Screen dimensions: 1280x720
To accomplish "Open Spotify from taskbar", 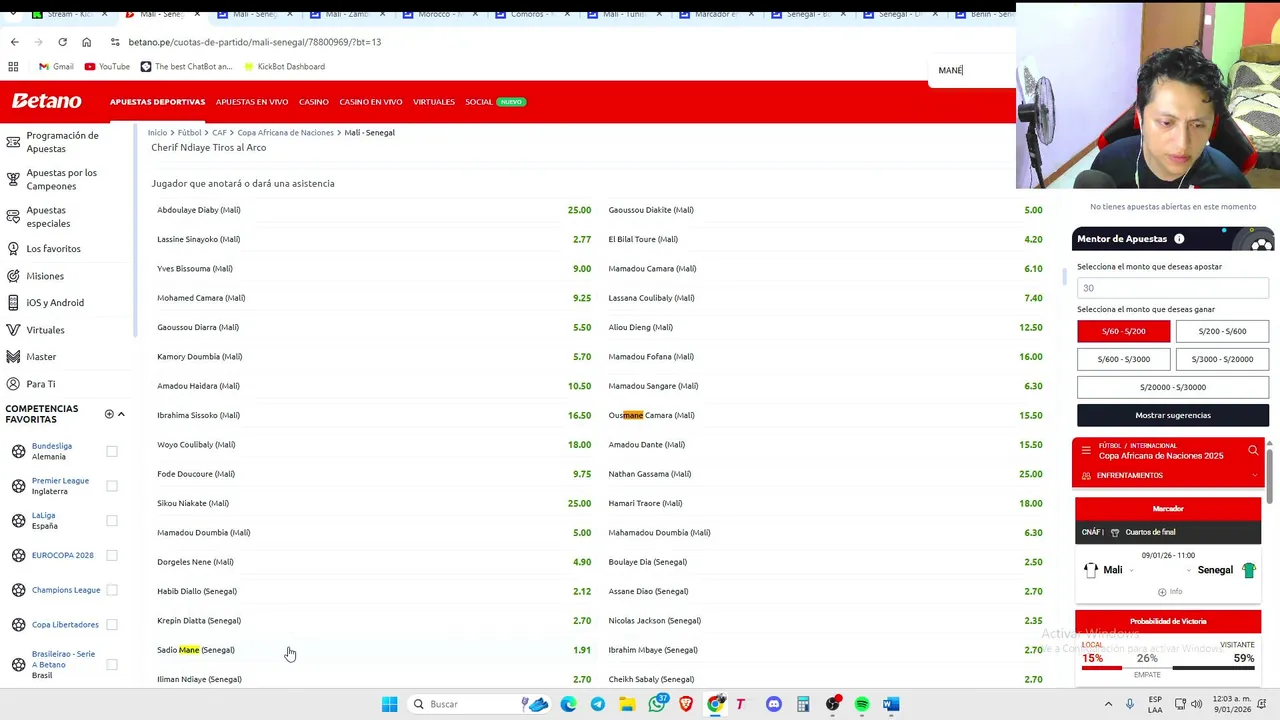I will click(862, 704).
